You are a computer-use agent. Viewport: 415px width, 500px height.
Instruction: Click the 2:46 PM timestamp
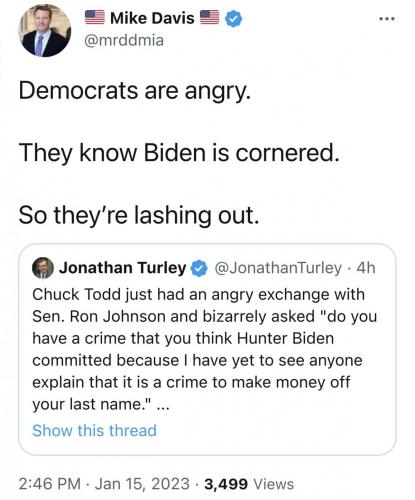pyautogui.click(x=50, y=484)
